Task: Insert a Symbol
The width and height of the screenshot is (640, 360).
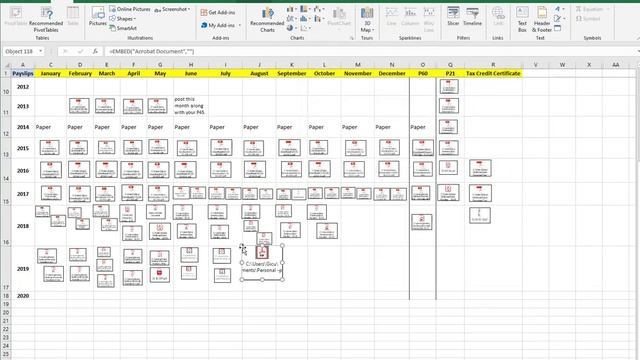Action: pyautogui.click(x=588, y=19)
